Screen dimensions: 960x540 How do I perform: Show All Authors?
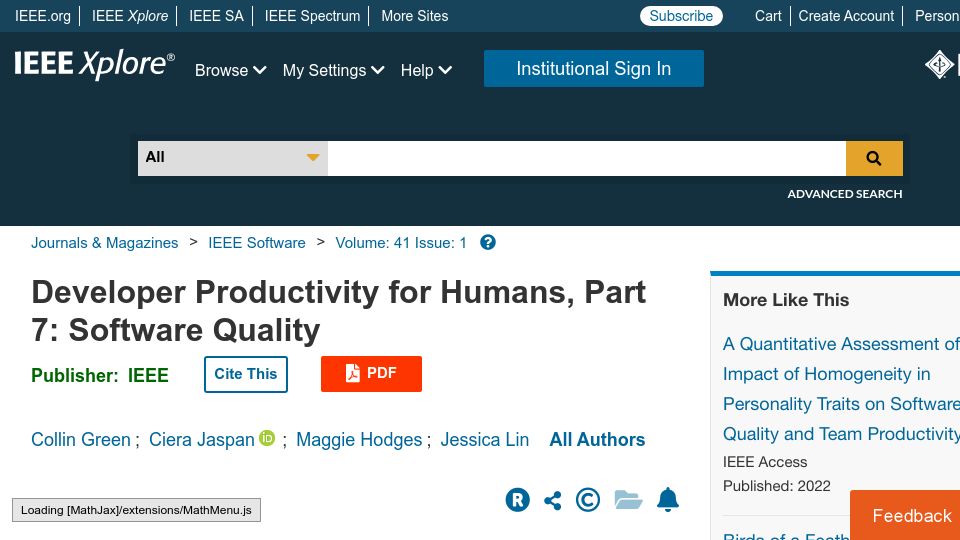click(x=597, y=440)
